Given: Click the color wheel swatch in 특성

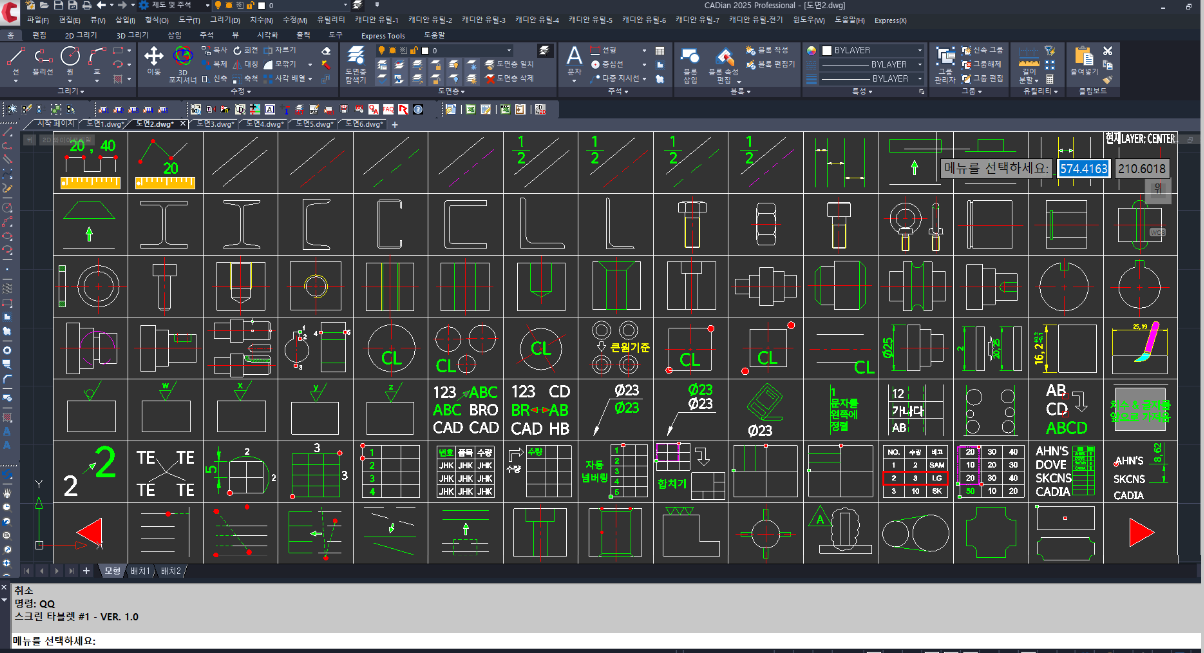Looking at the screenshot, I should pyautogui.click(x=812, y=50).
